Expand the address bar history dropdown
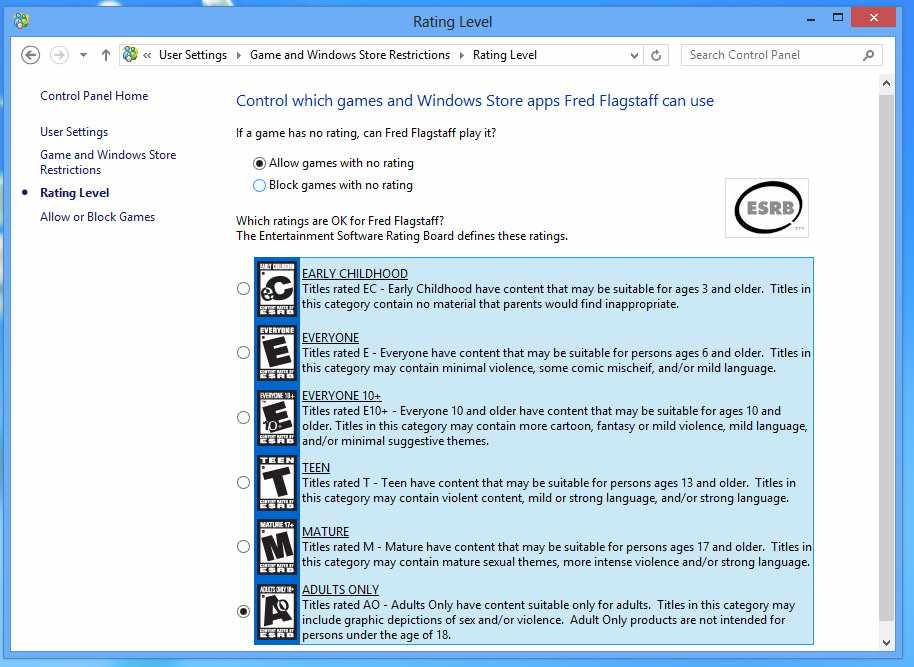 (634, 55)
